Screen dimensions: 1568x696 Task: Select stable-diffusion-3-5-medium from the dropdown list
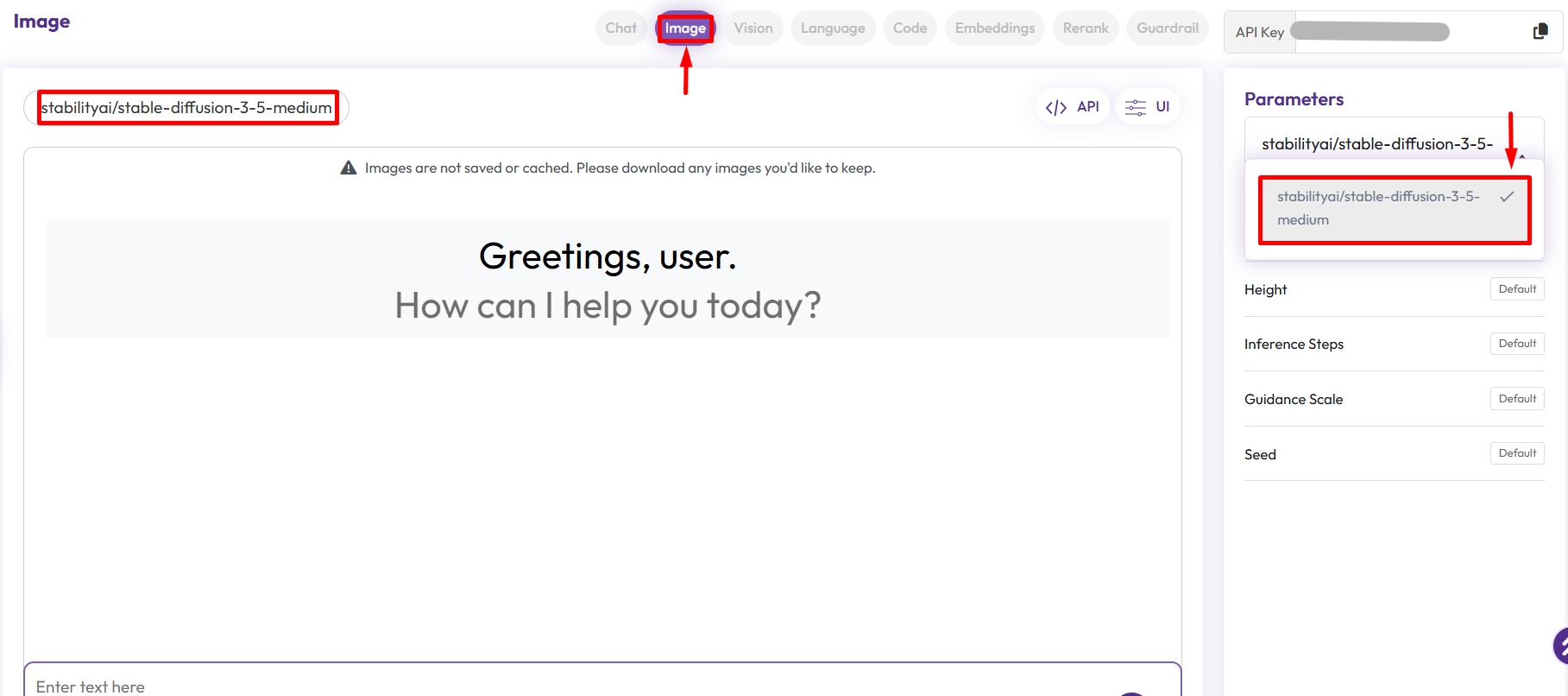click(x=1378, y=208)
